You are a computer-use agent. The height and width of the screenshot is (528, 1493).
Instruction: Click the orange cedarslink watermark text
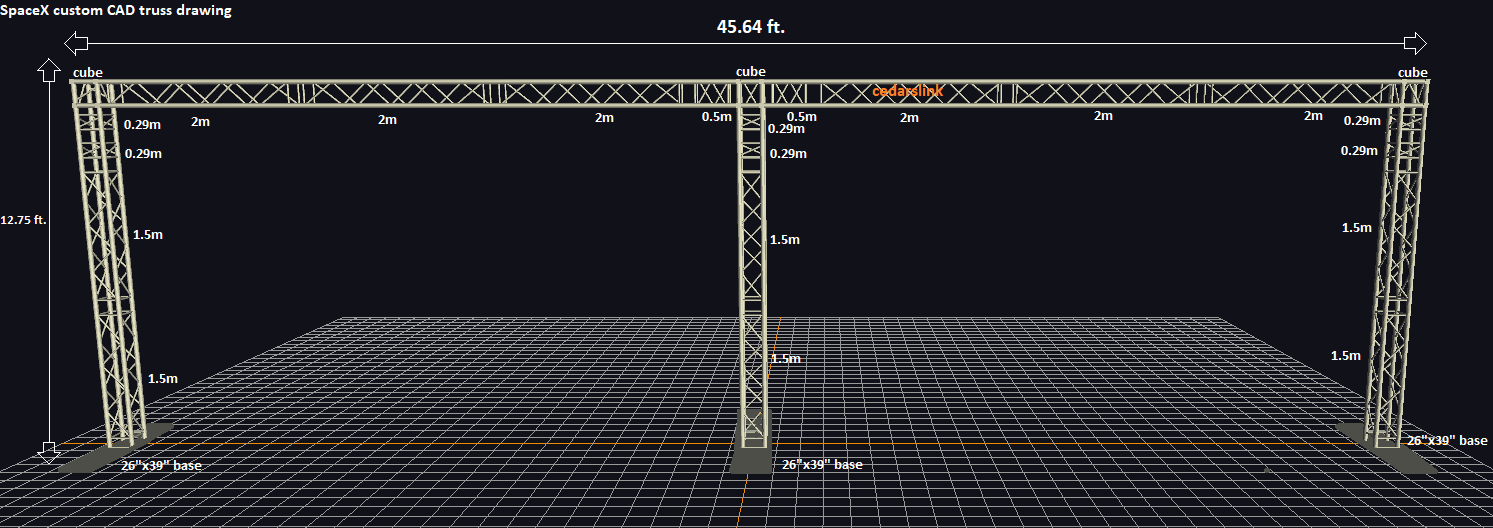(908, 91)
